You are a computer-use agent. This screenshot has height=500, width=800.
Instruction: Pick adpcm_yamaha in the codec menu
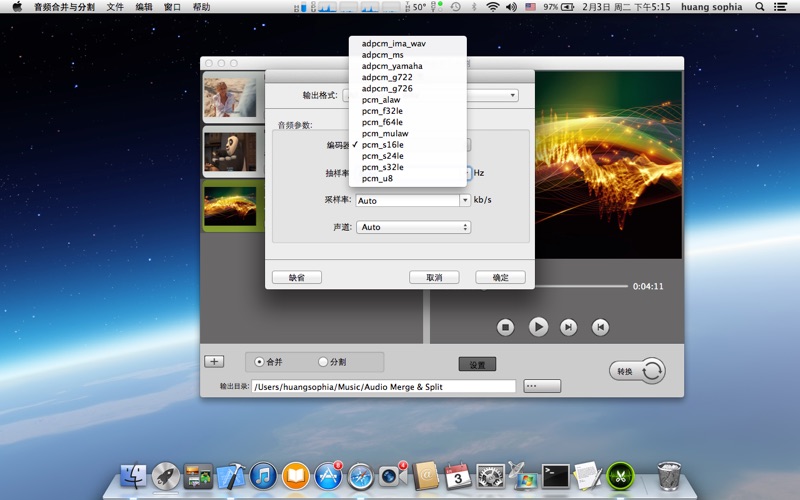pyautogui.click(x=392, y=66)
